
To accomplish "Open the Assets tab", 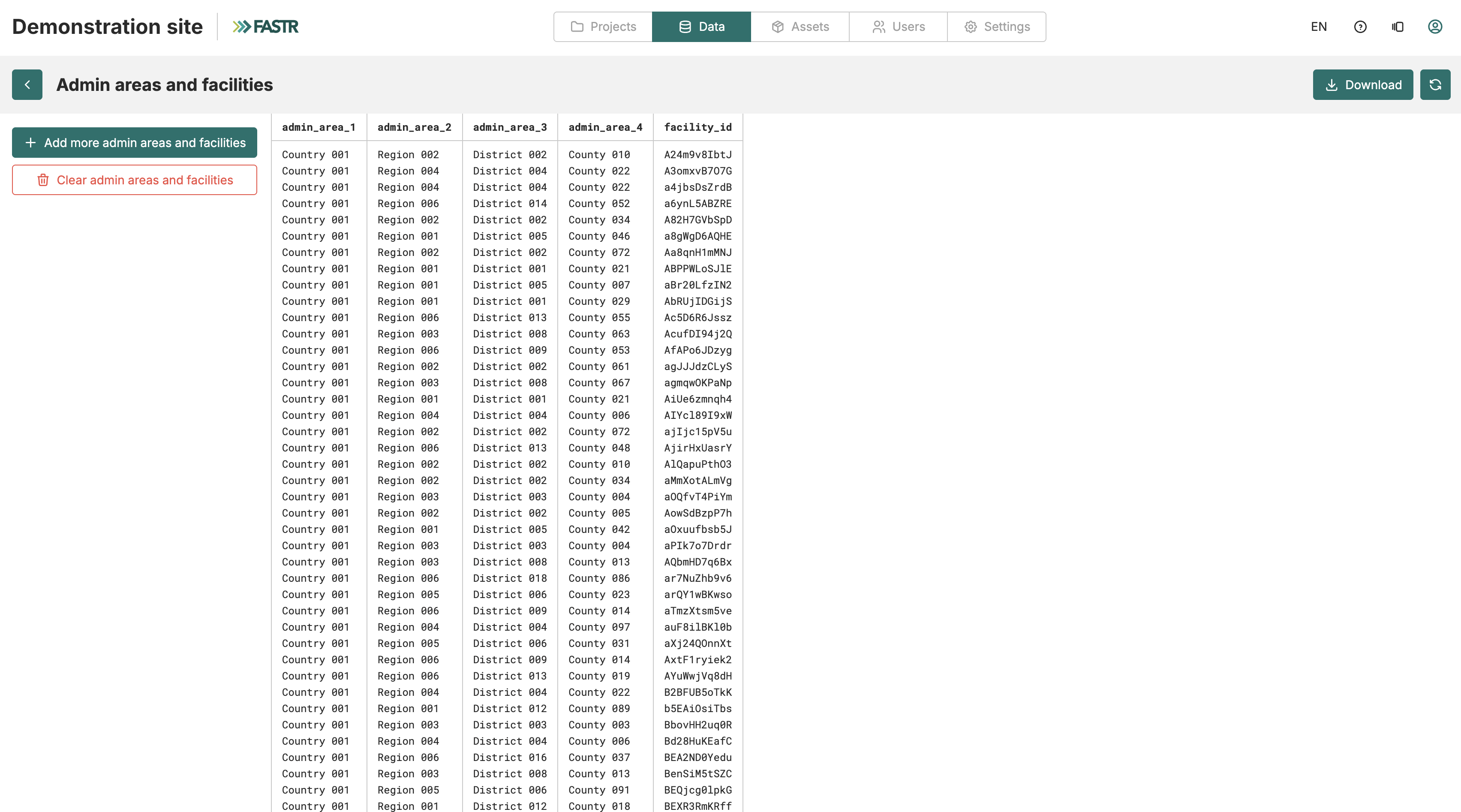I will coord(800,27).
